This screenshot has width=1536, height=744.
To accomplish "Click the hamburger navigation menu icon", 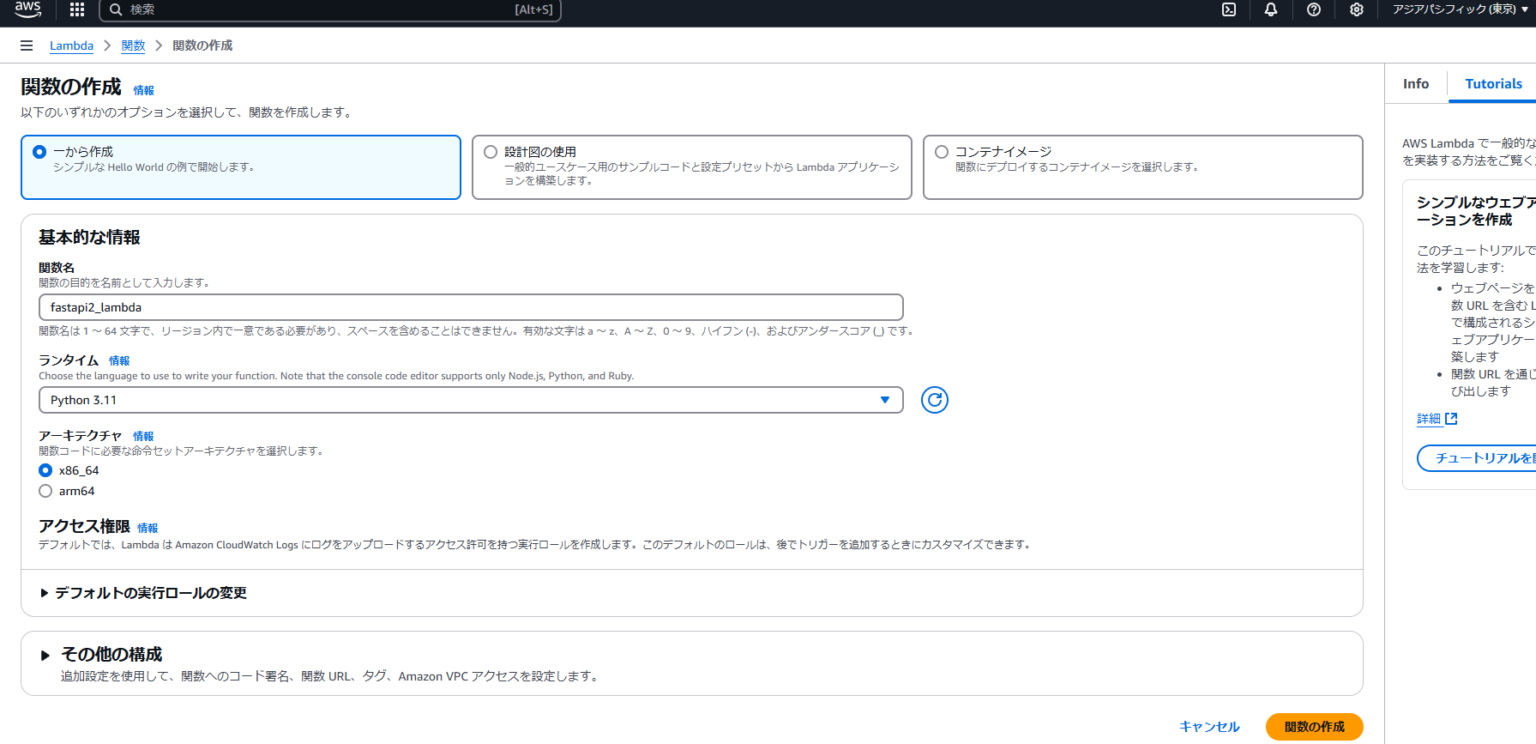I will click(26, 44).
